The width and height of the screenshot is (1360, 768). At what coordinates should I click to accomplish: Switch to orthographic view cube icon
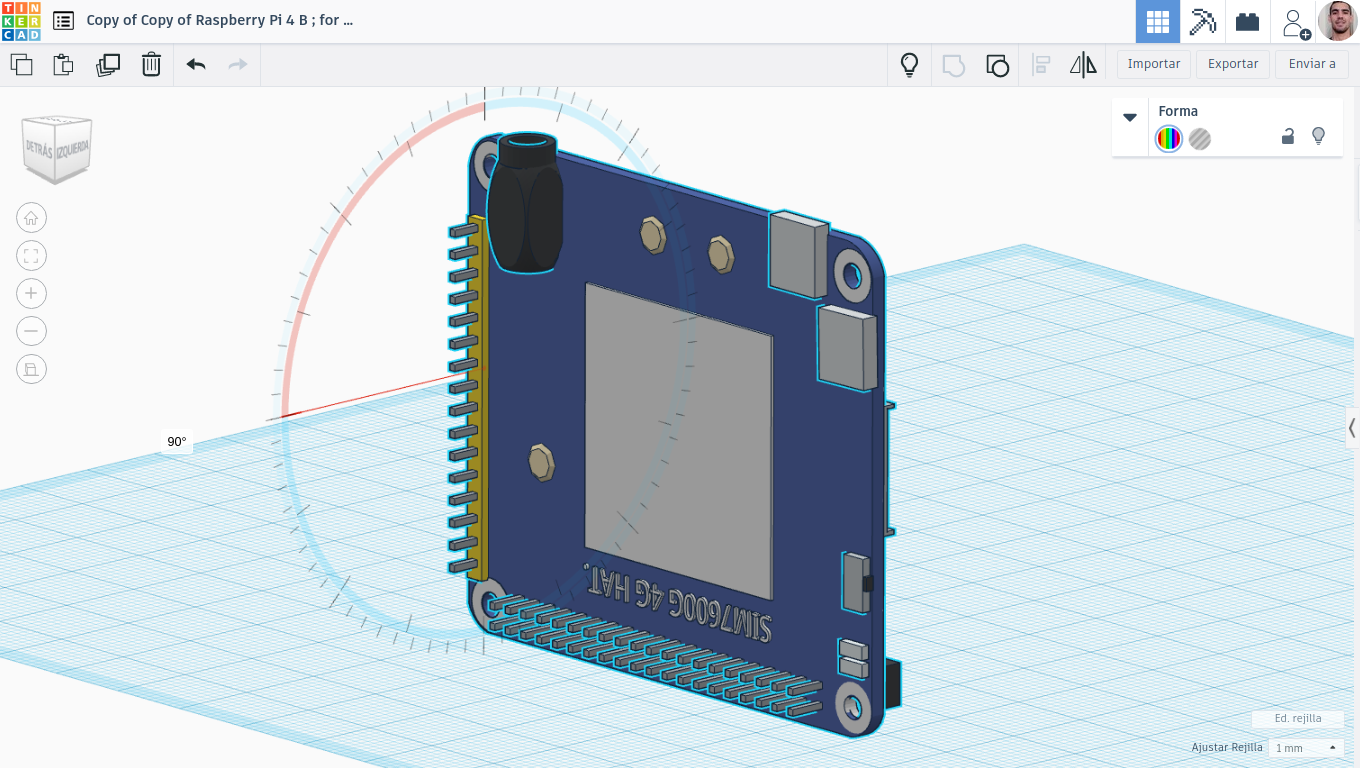(x=31, y=369)
